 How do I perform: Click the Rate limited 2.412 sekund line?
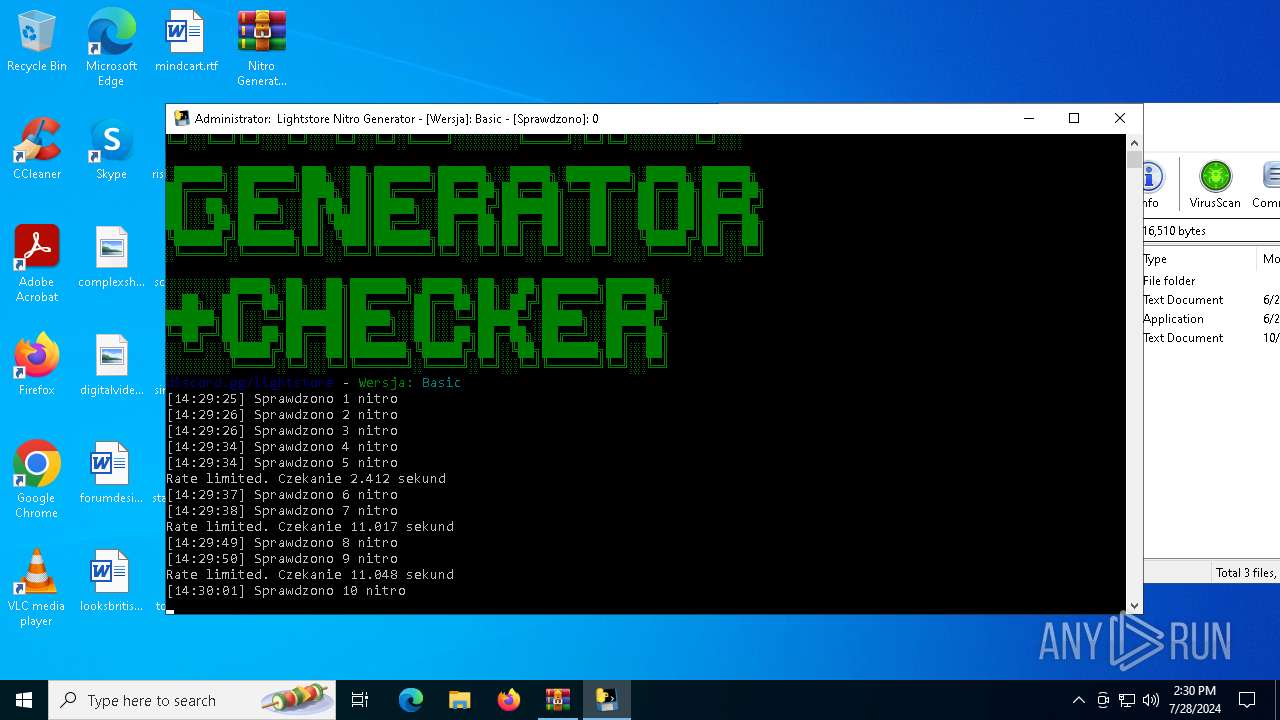[306, 479]
